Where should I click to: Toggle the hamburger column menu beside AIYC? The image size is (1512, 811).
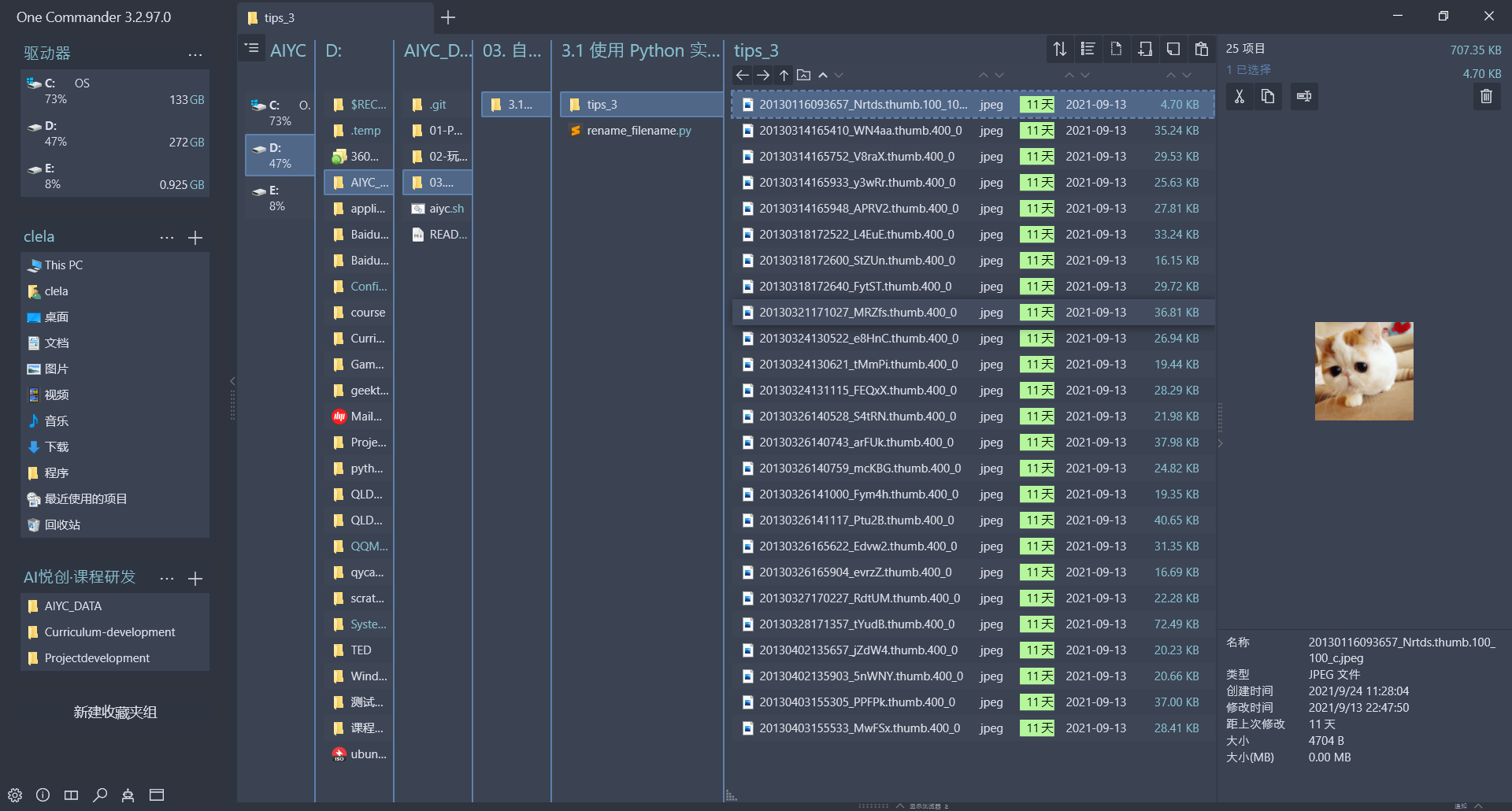coord(251,49)
